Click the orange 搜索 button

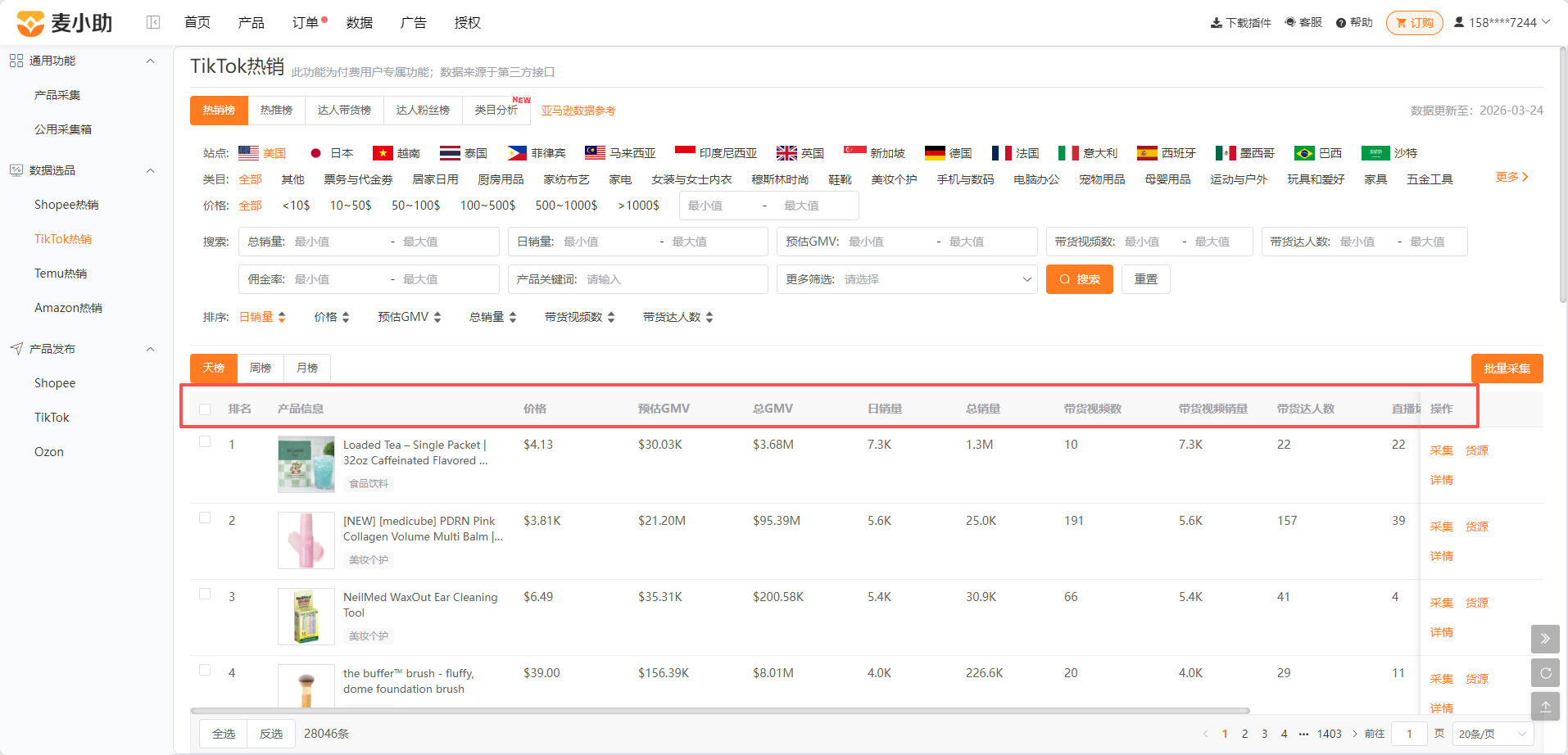point(1080,279)
